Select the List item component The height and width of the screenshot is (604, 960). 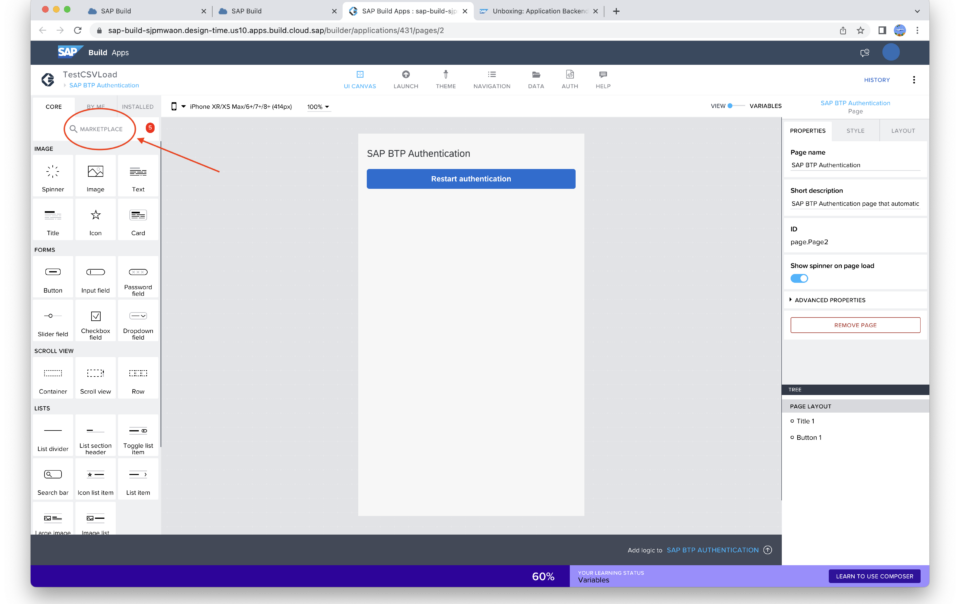(x=138, y=480)
